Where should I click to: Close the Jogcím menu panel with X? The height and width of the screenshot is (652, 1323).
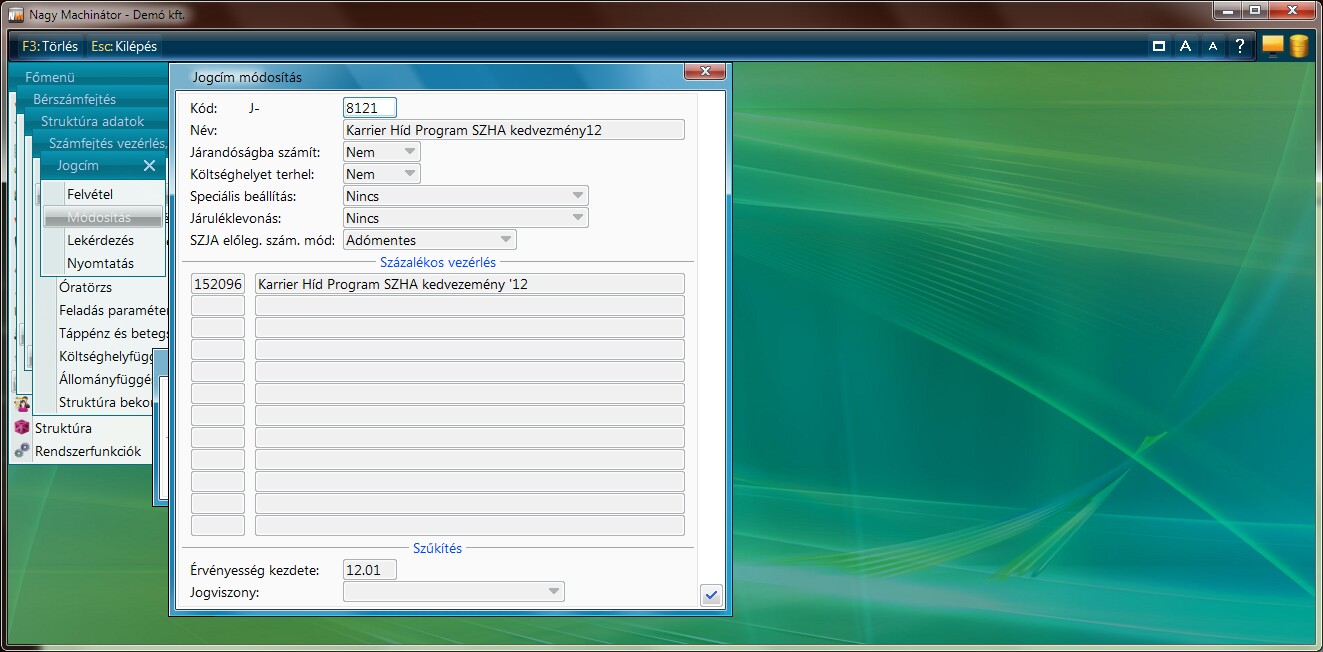coord(149,166)
